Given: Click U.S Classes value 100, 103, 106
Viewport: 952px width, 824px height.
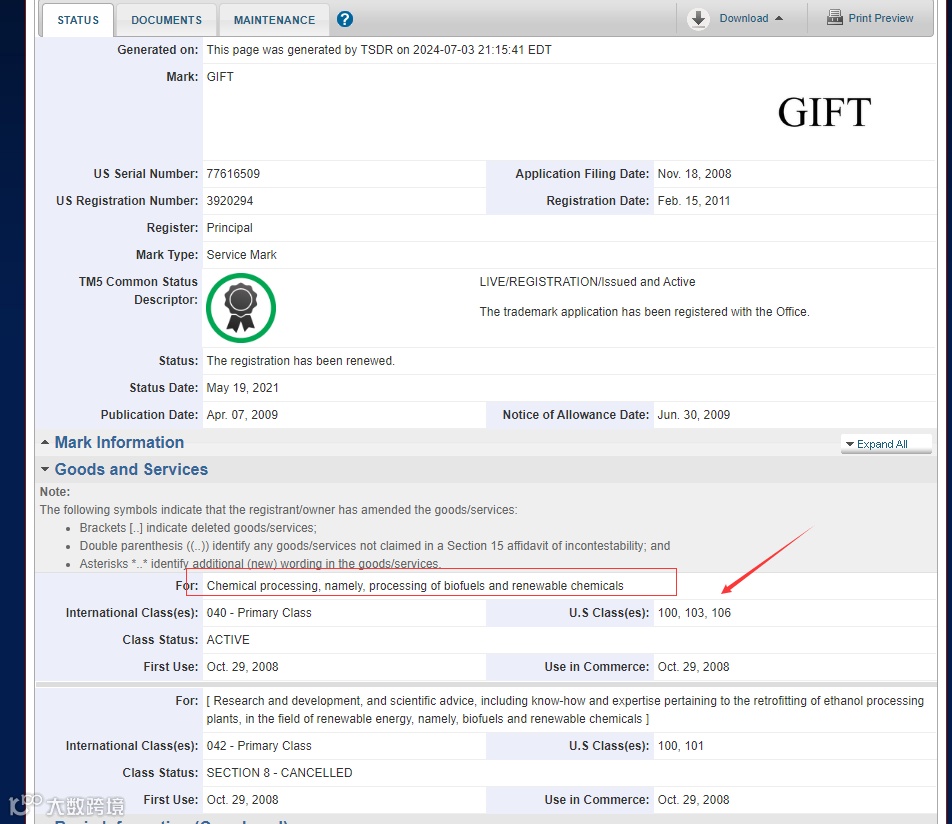Looking at the screenshot, I should coord(694,613).
